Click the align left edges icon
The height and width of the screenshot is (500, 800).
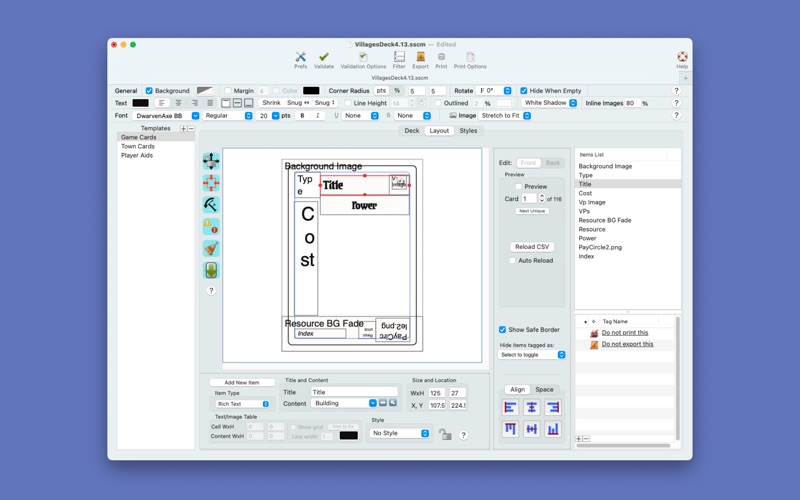click(x=510, y=407)
